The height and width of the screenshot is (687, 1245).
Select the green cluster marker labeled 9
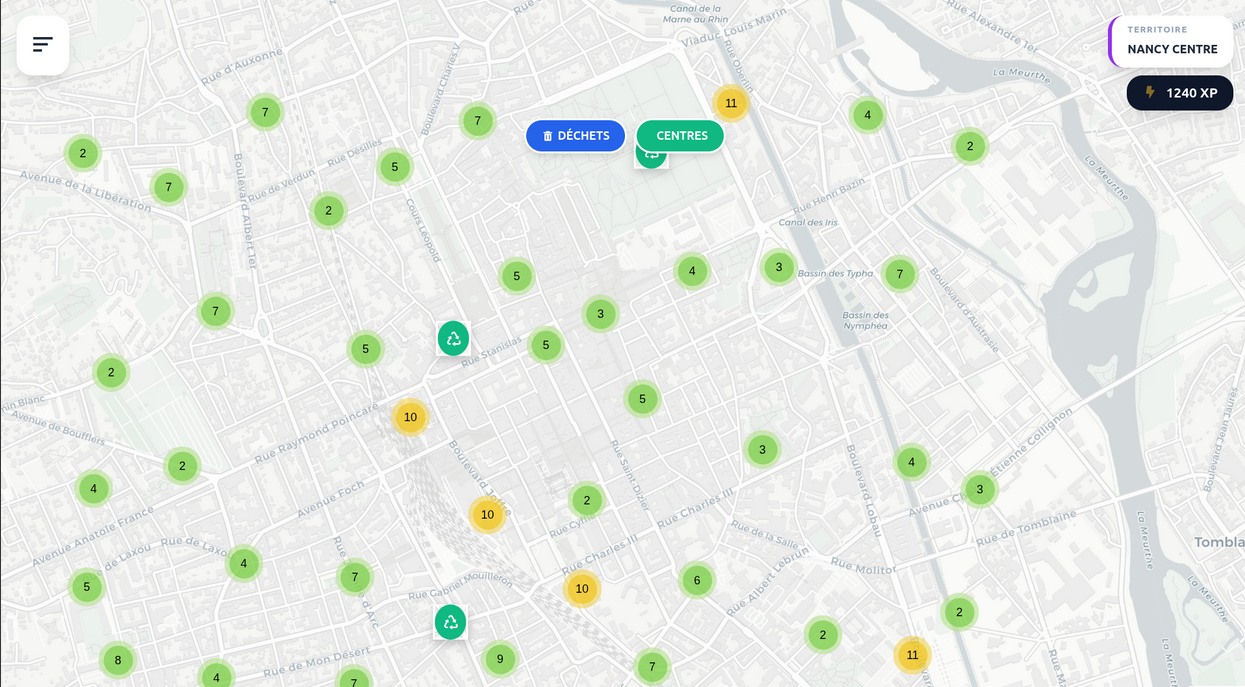500,659
